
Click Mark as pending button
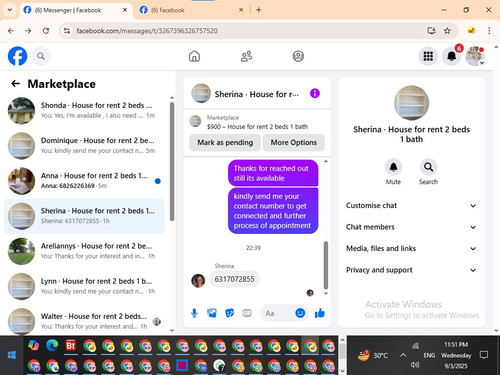pyautogui.click(x=225, y=142)
